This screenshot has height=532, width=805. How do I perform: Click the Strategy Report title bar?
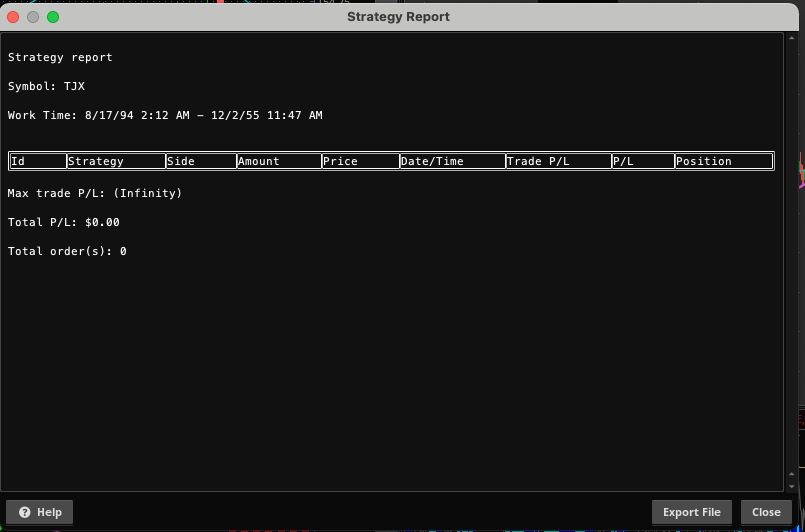398,17
